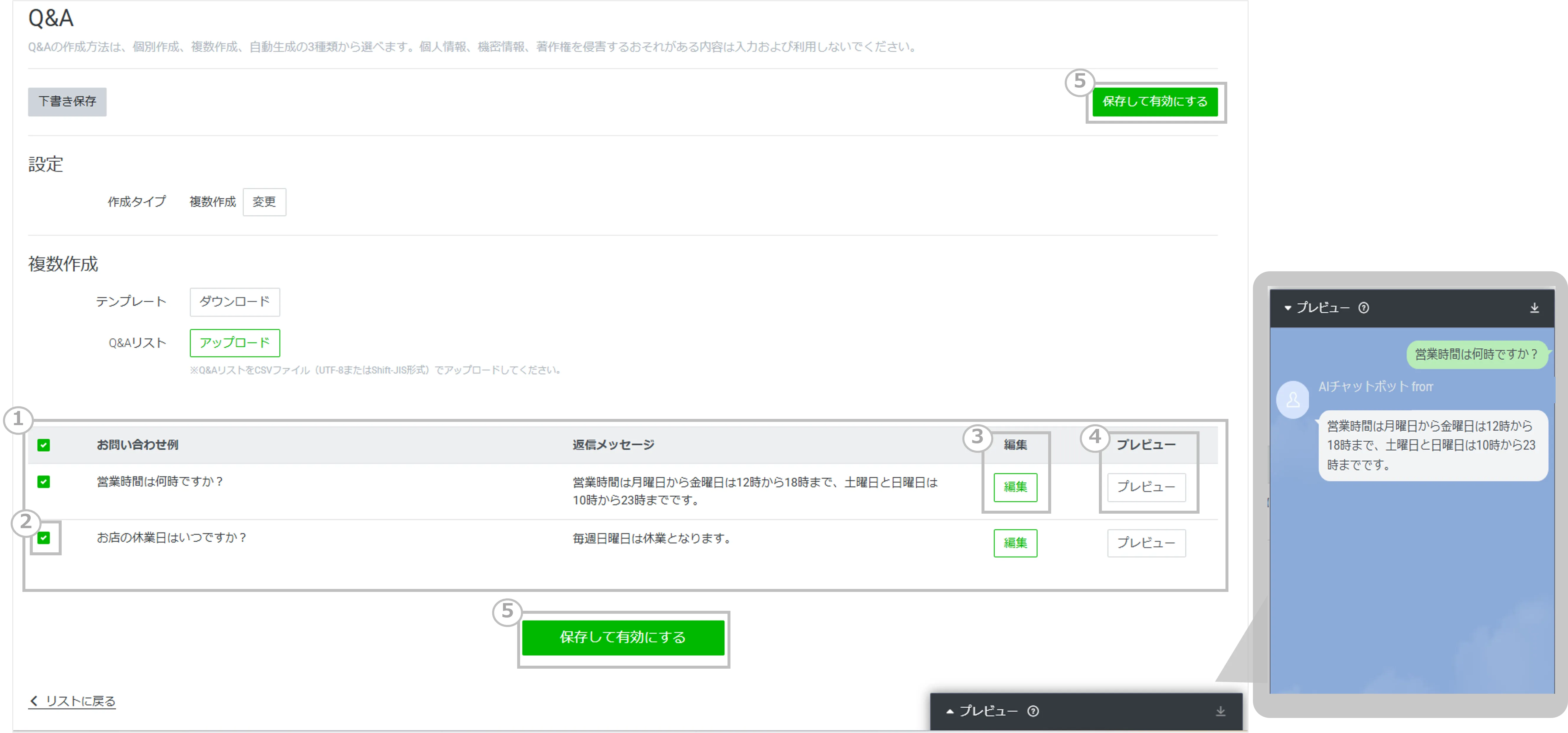Click chatbot avatar icon in preview
The image size is (1568, 733).
(x=1292, y=400)
